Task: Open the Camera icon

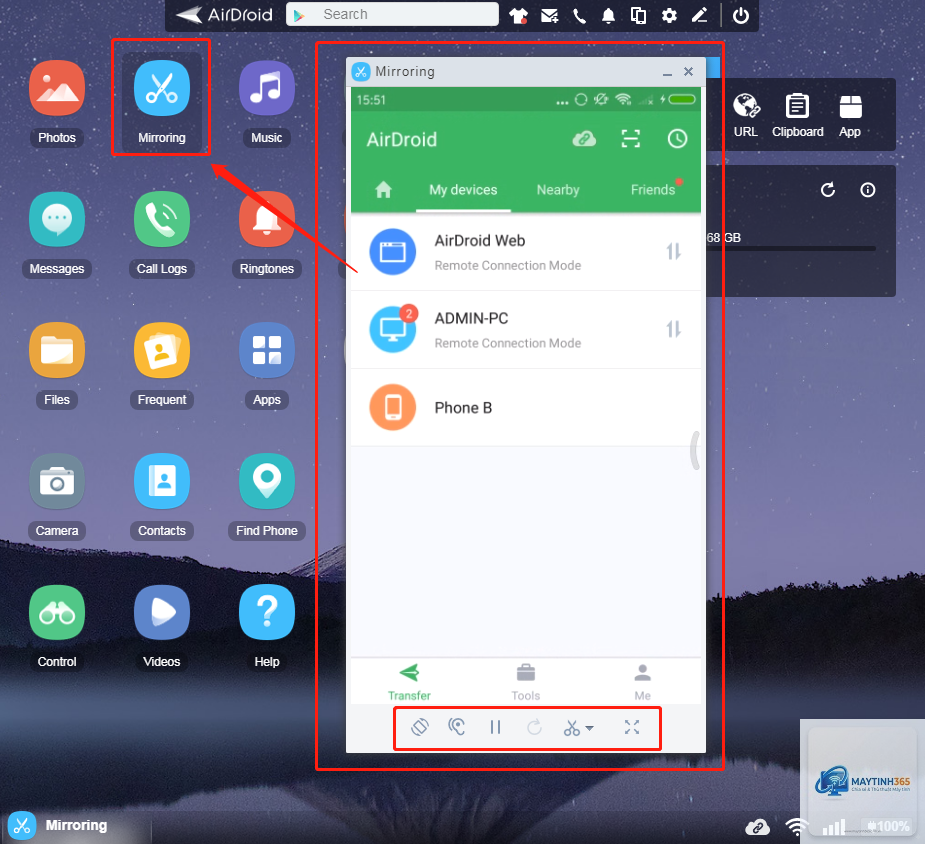Action: pos(57,481)
